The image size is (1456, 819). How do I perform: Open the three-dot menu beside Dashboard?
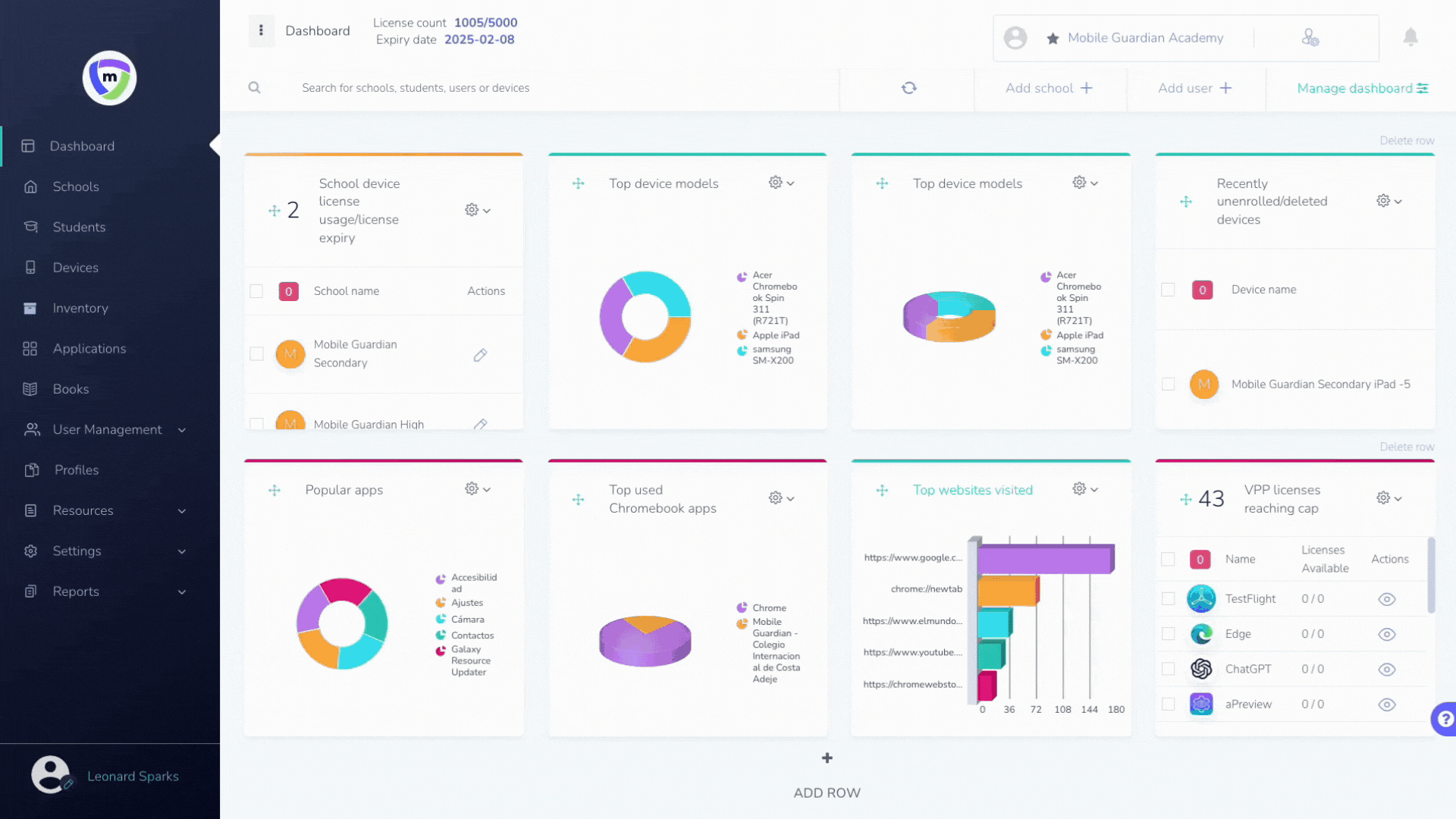click(261, 30)
